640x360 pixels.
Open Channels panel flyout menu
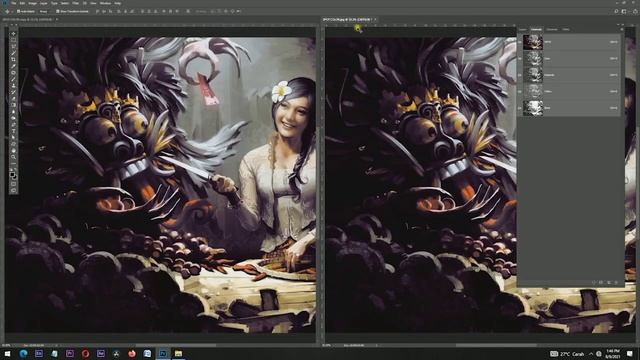[622, 29]
